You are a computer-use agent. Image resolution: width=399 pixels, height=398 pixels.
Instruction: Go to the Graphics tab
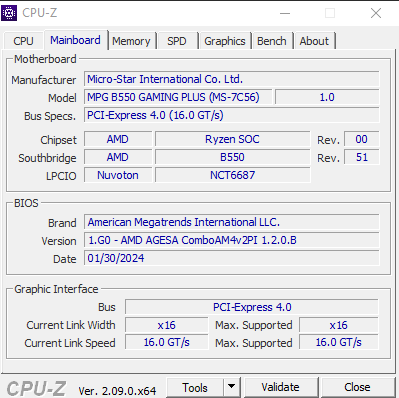[x=225, y=41]
